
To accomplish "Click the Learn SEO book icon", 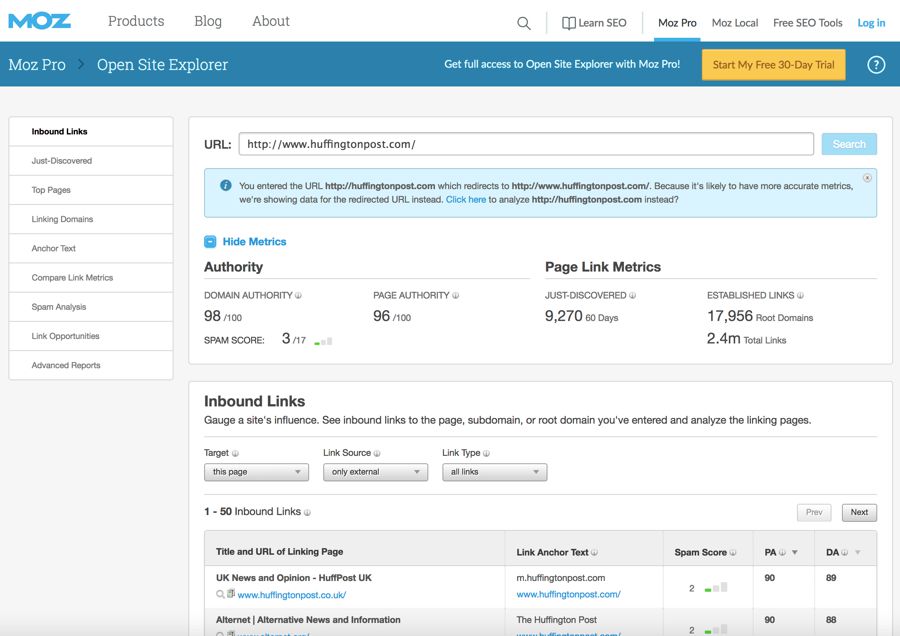I will 568,23.
